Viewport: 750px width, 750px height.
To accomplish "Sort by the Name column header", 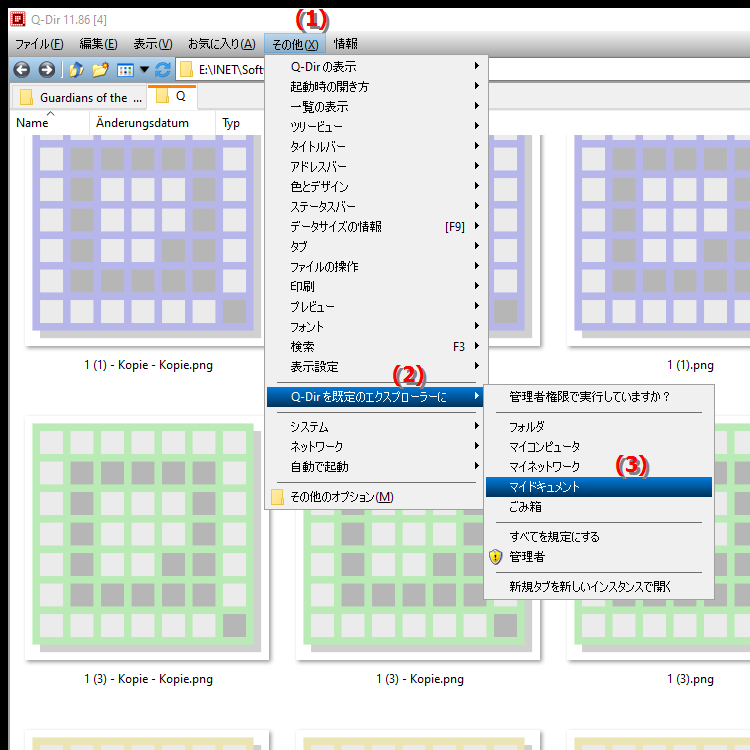I will click(49, 123).
